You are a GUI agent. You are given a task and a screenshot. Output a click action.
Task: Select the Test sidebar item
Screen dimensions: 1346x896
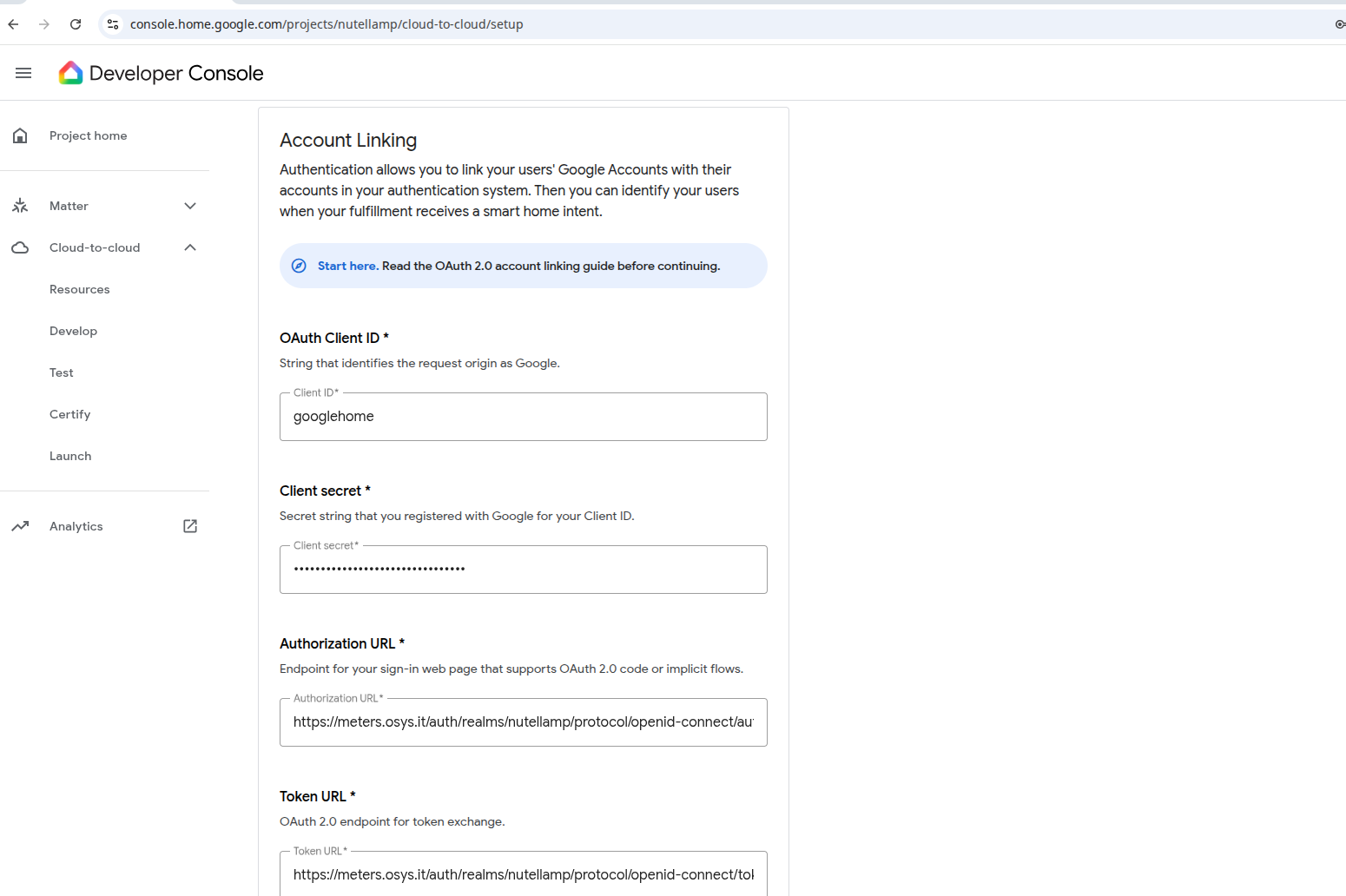coord(62,372)
